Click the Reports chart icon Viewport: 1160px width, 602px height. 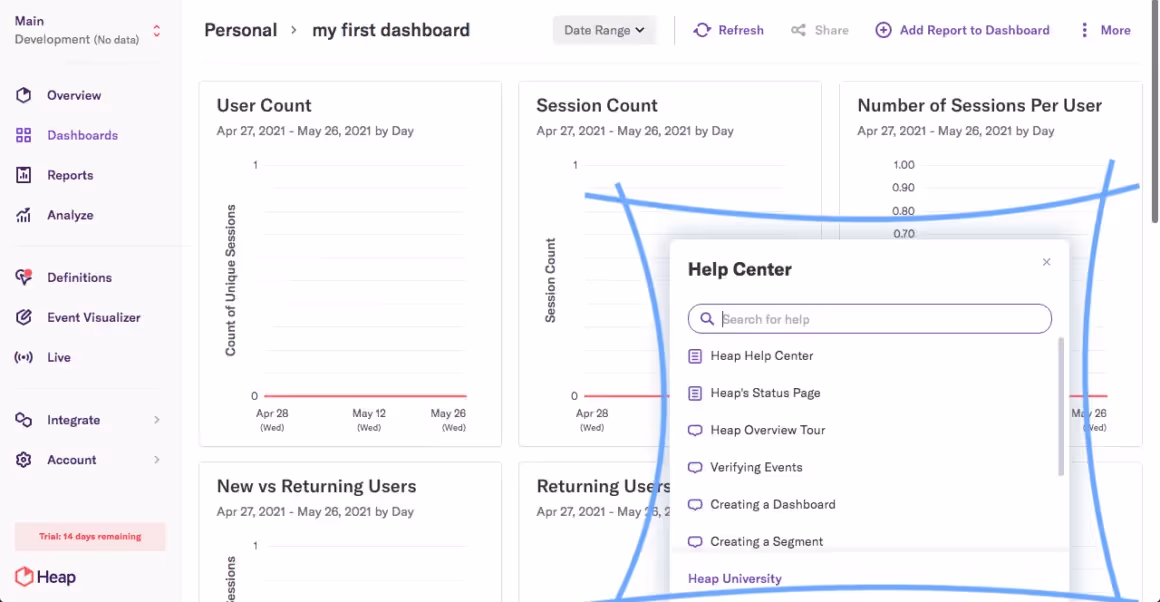coord(24,175)
